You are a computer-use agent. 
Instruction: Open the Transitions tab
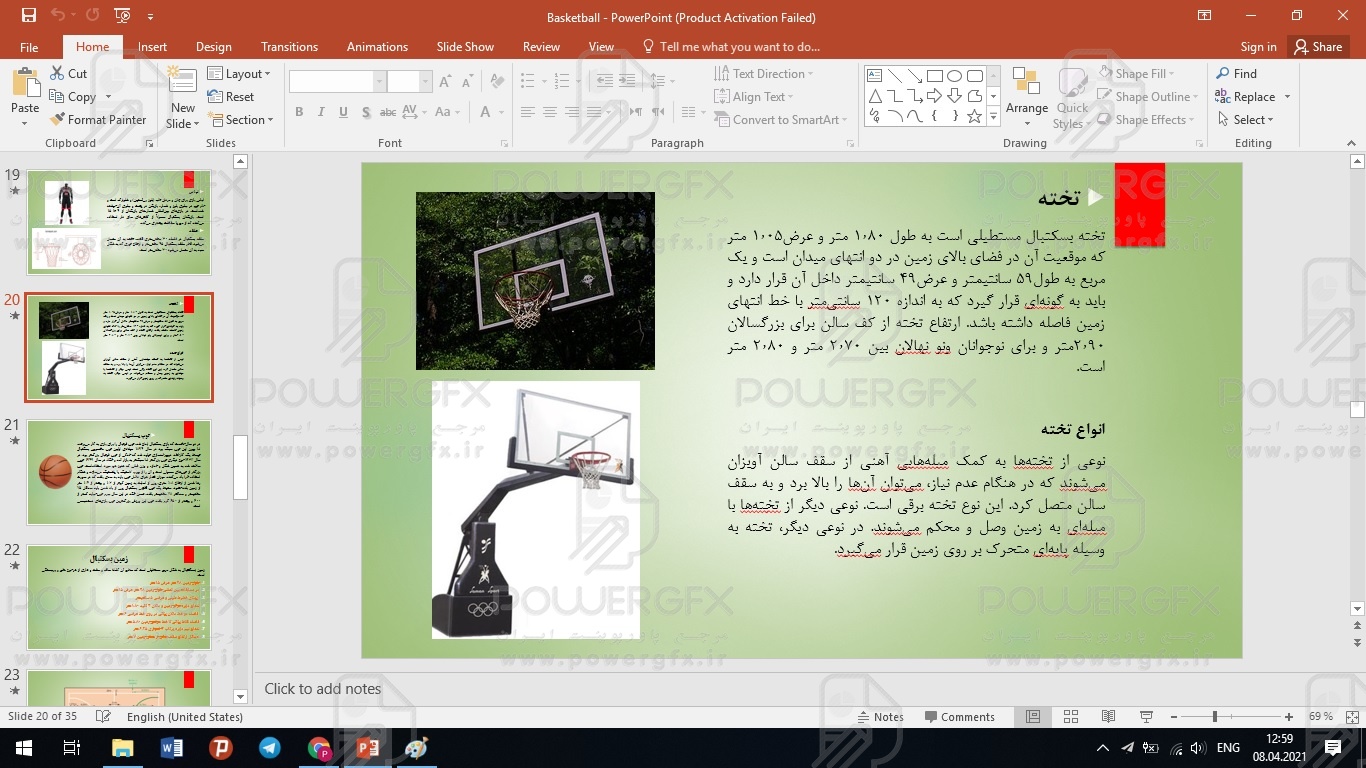coord(289,47)
